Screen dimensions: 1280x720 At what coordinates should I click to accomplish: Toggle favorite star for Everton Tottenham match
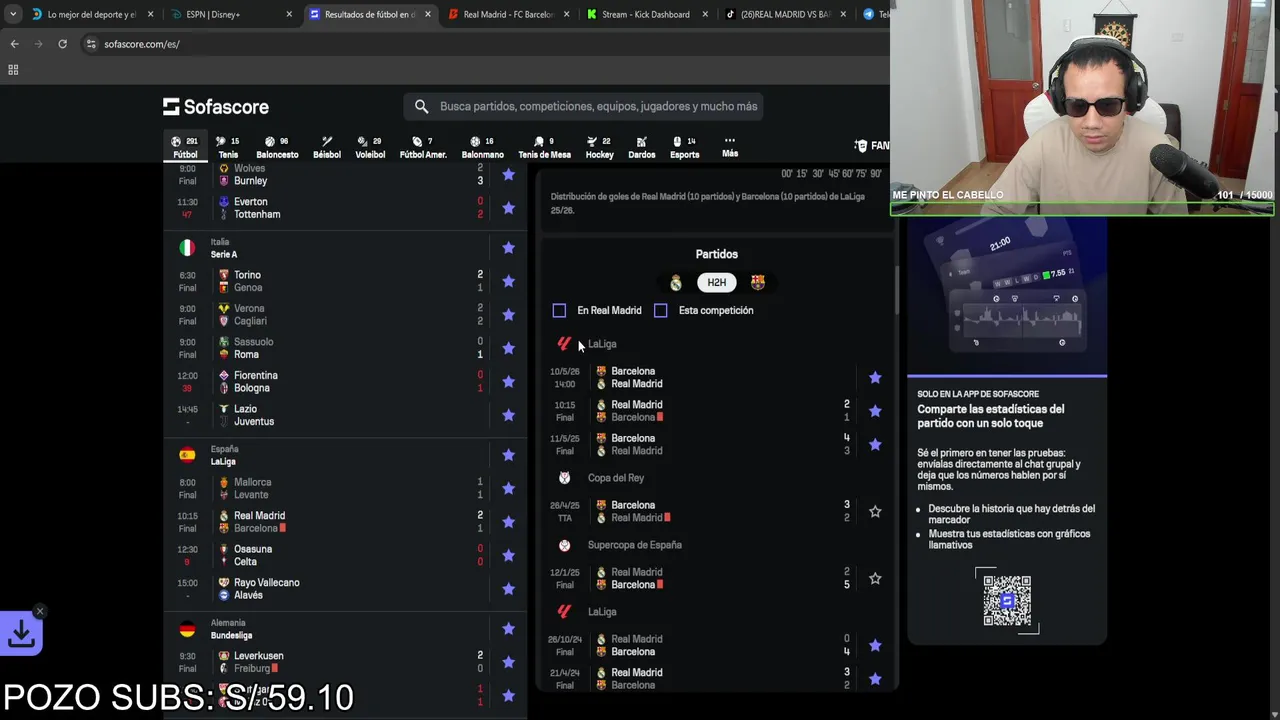pyautogui.click(x=508, y=208)
